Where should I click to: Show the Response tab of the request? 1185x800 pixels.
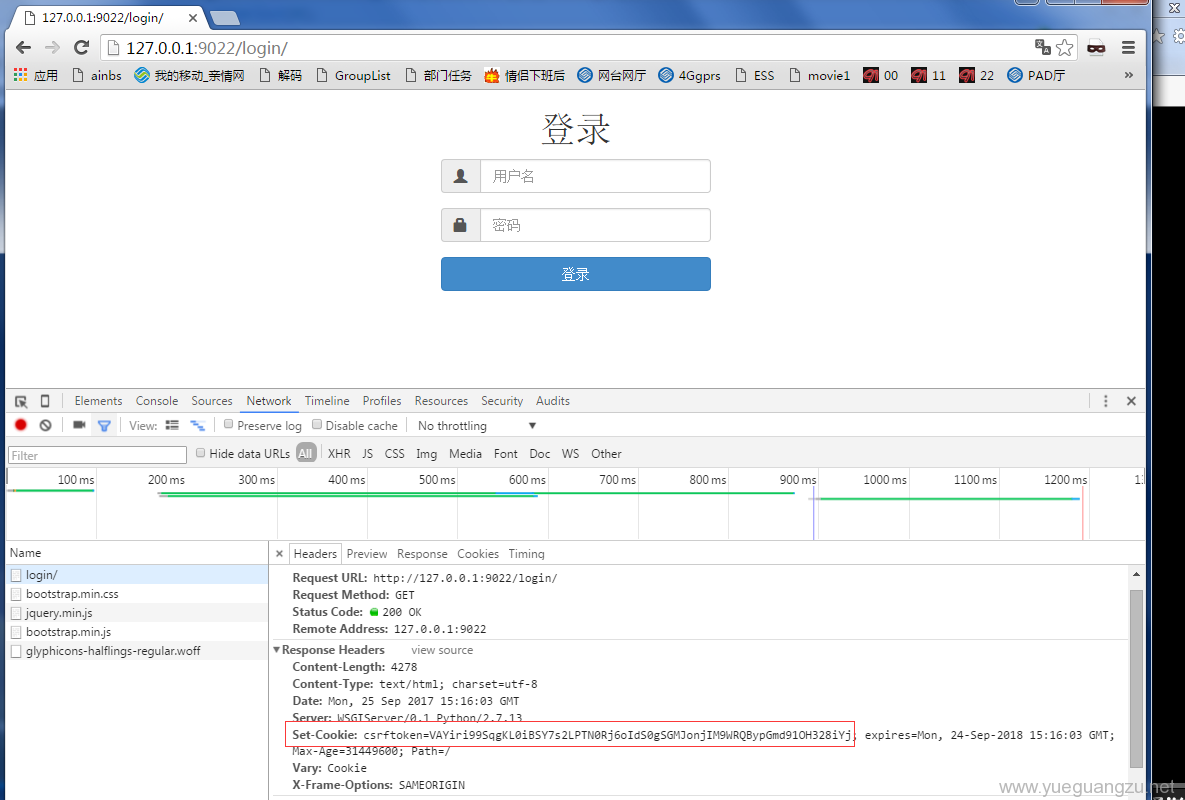pos(422,554)
